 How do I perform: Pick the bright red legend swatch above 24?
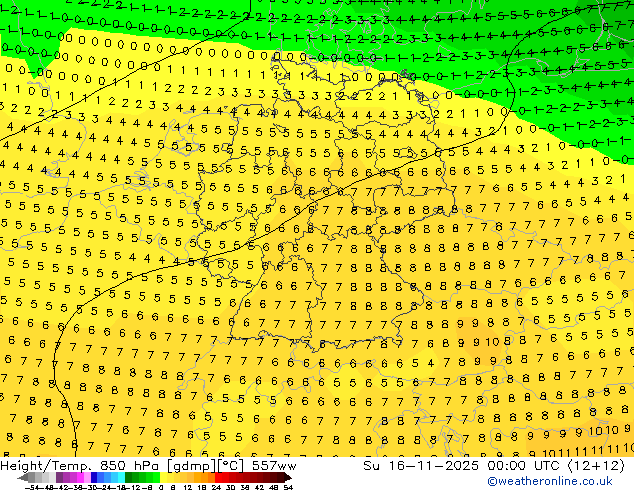coord(218,477)
